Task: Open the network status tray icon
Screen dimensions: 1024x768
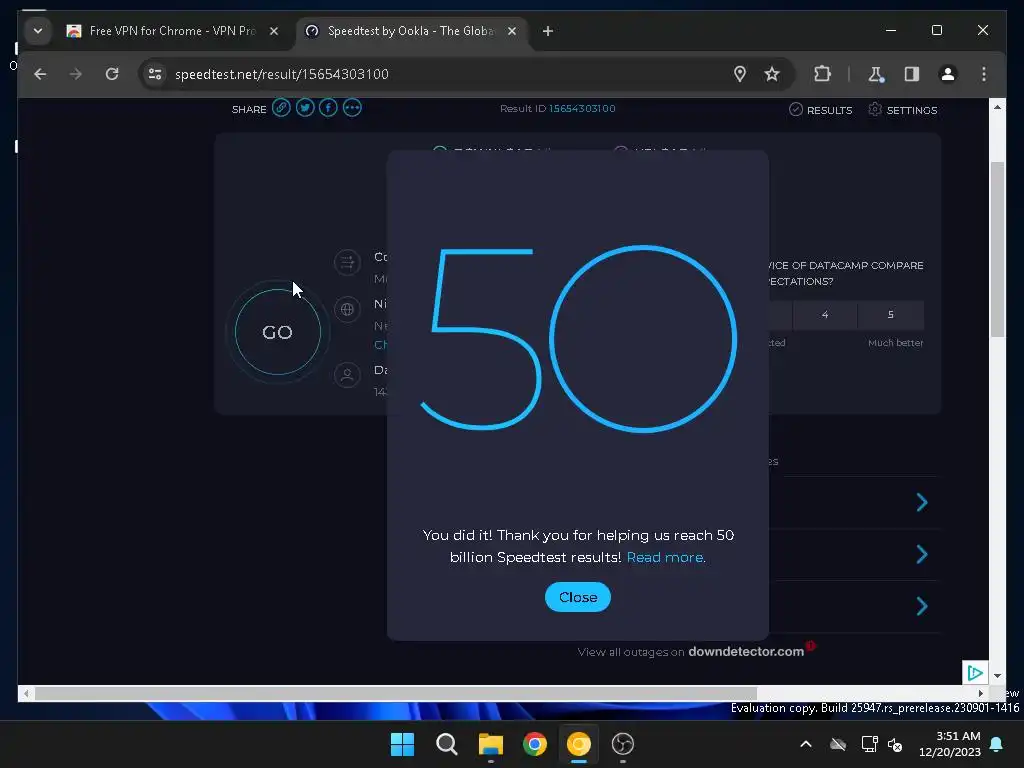Action: tap(869, 744)
